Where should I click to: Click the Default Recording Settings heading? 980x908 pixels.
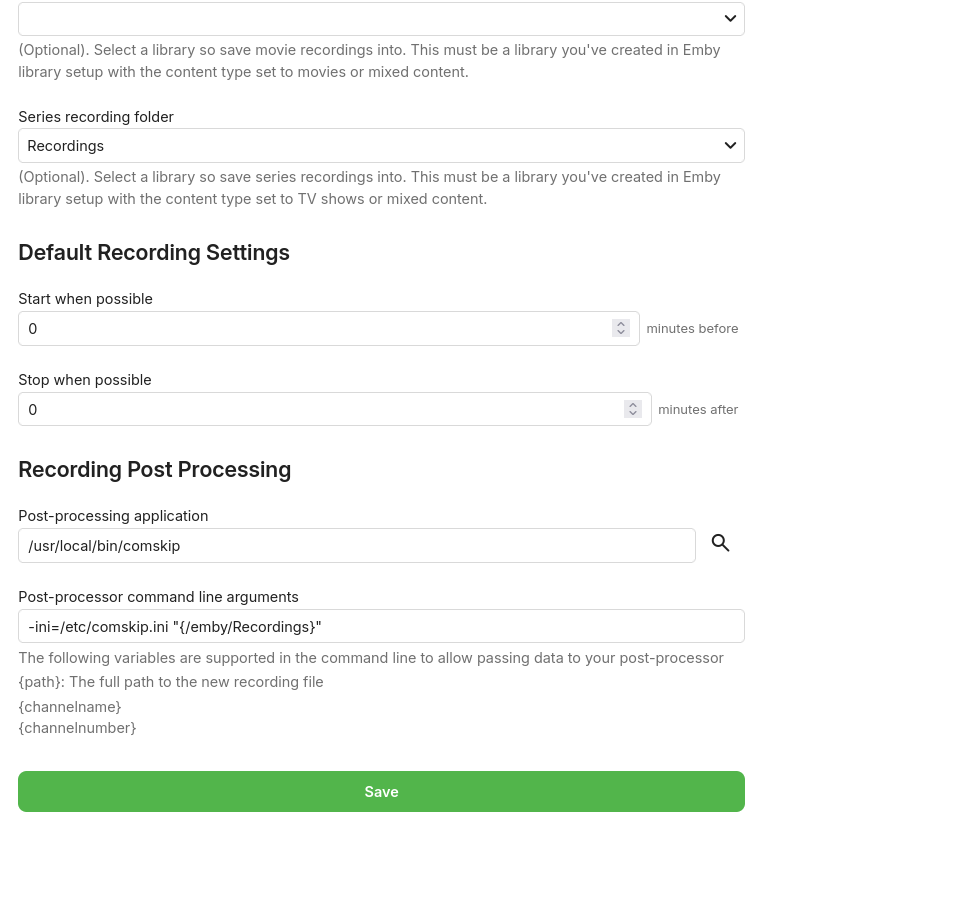coord(153,252)
